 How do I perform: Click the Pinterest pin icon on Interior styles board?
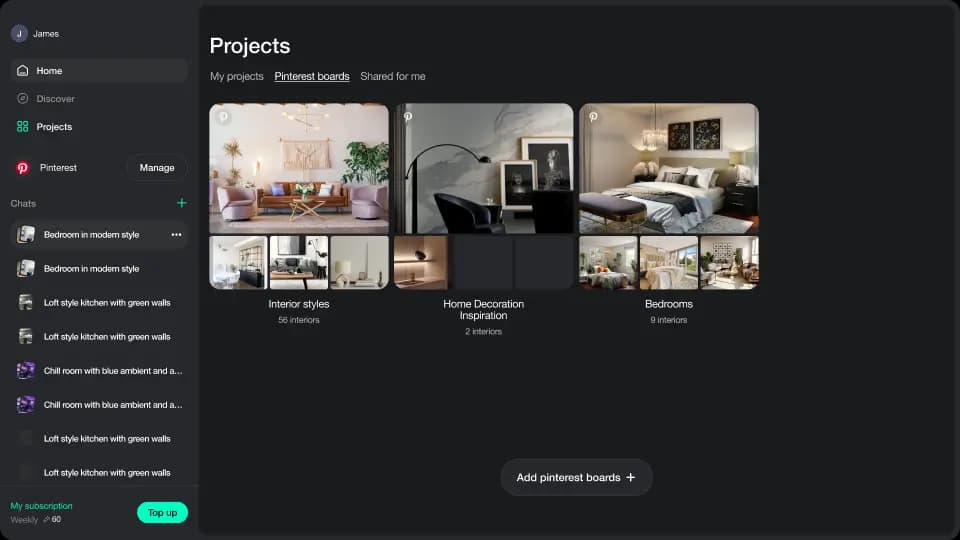point(223,116)
